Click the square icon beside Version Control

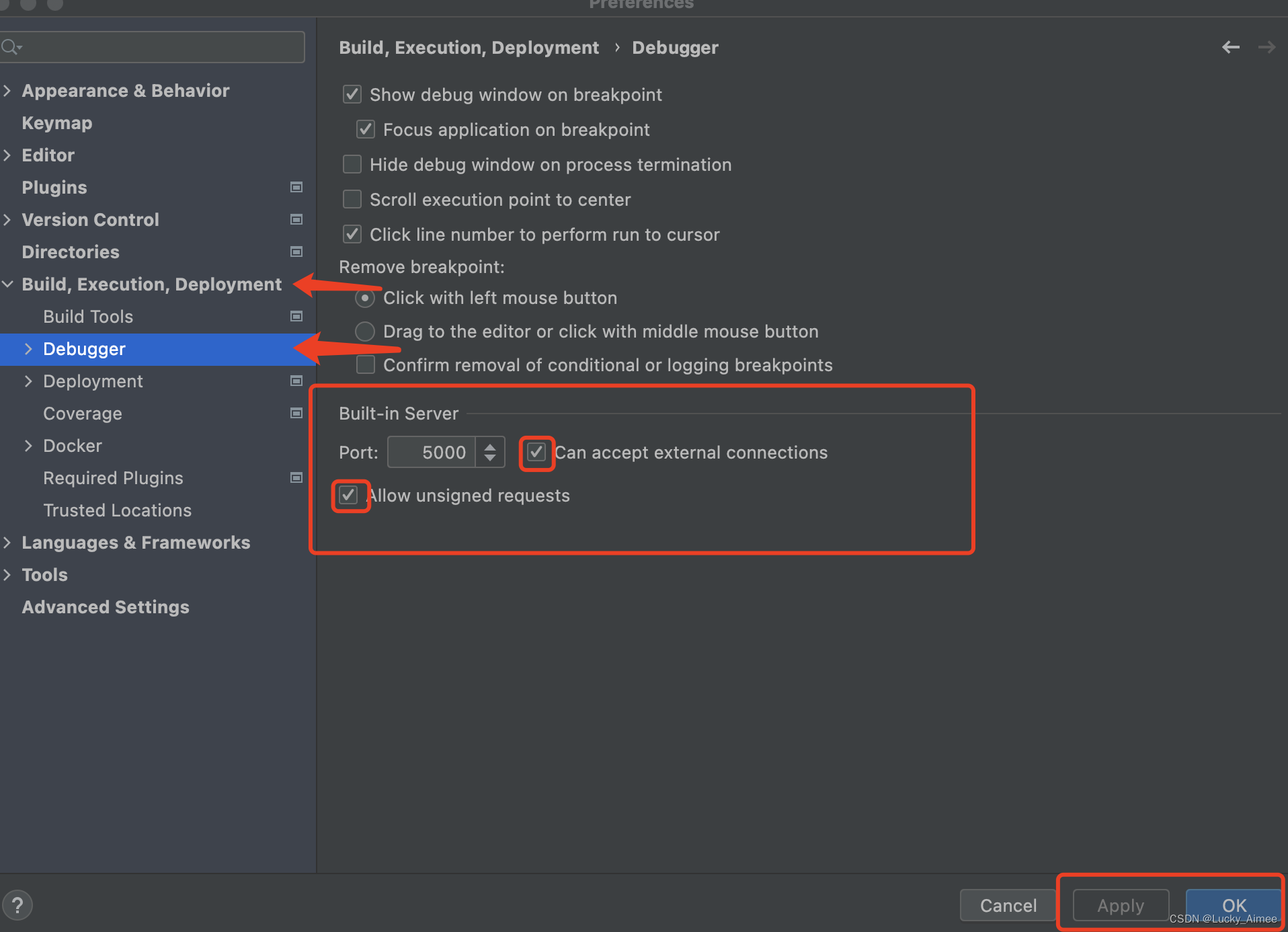[x=296, y=219]
